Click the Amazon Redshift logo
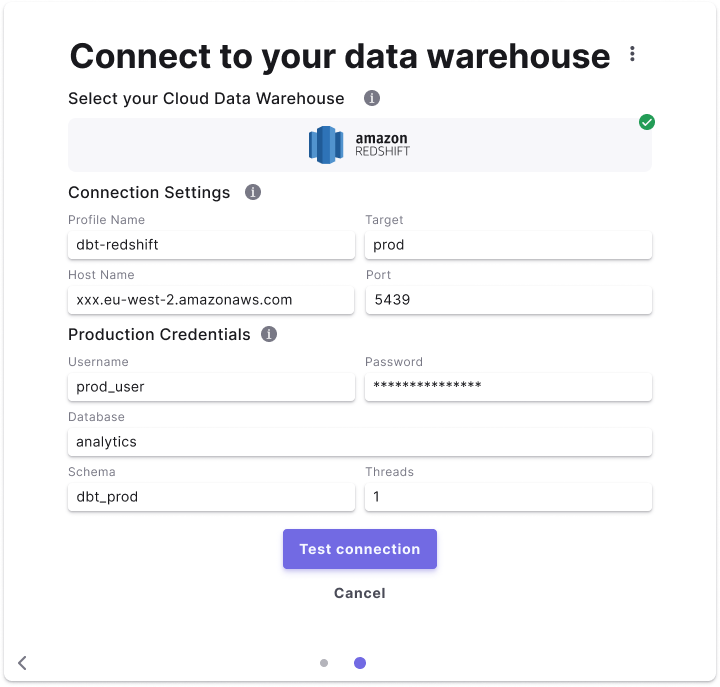The height and width of the screenshot is (687, 720). (x=359, y=145)
